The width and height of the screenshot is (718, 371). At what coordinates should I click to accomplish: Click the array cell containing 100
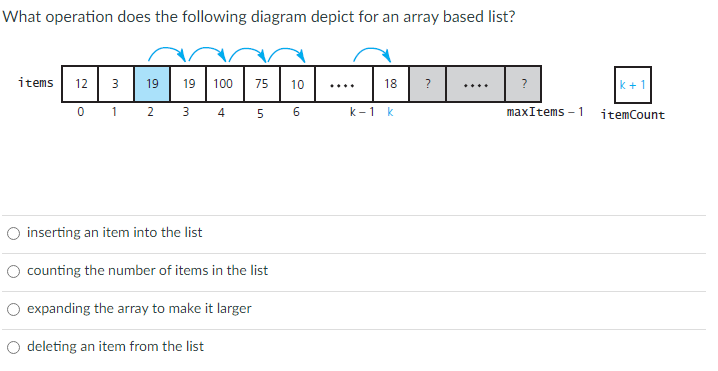point(224,84)
